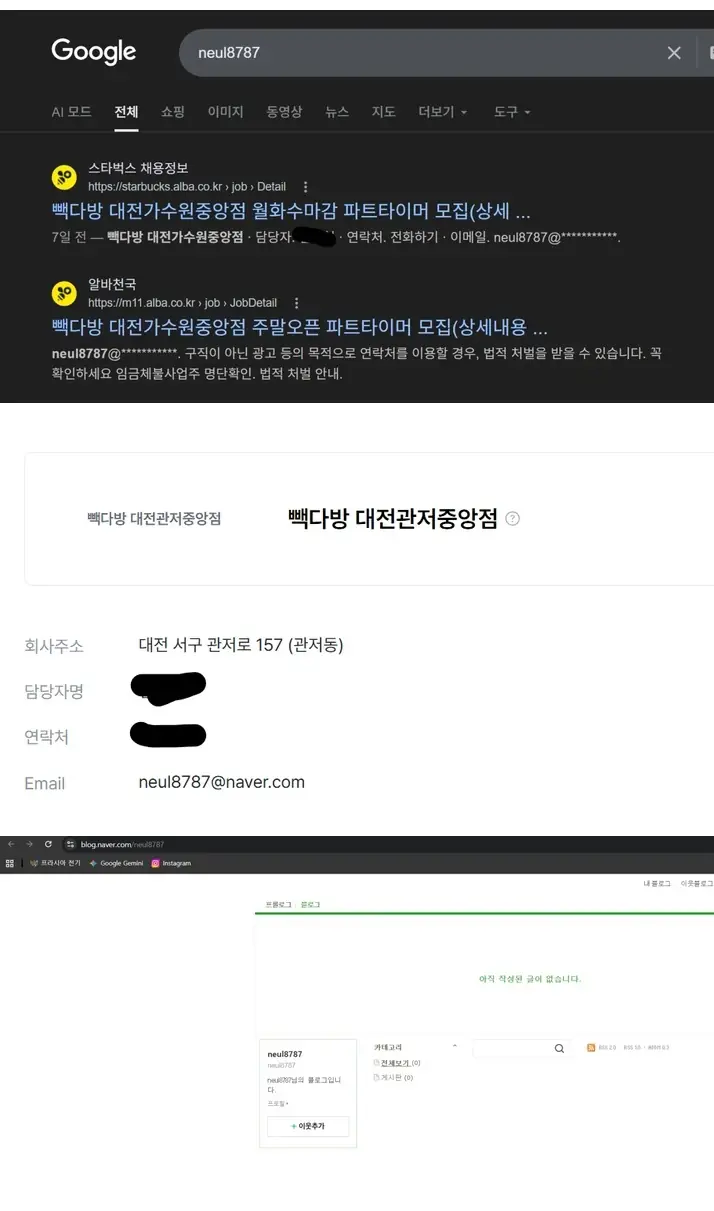This screenshot has width=714, height=1211.
Task: Open the 주말오픈 파트타이머 모집 result link
Action: pos(300,328)
